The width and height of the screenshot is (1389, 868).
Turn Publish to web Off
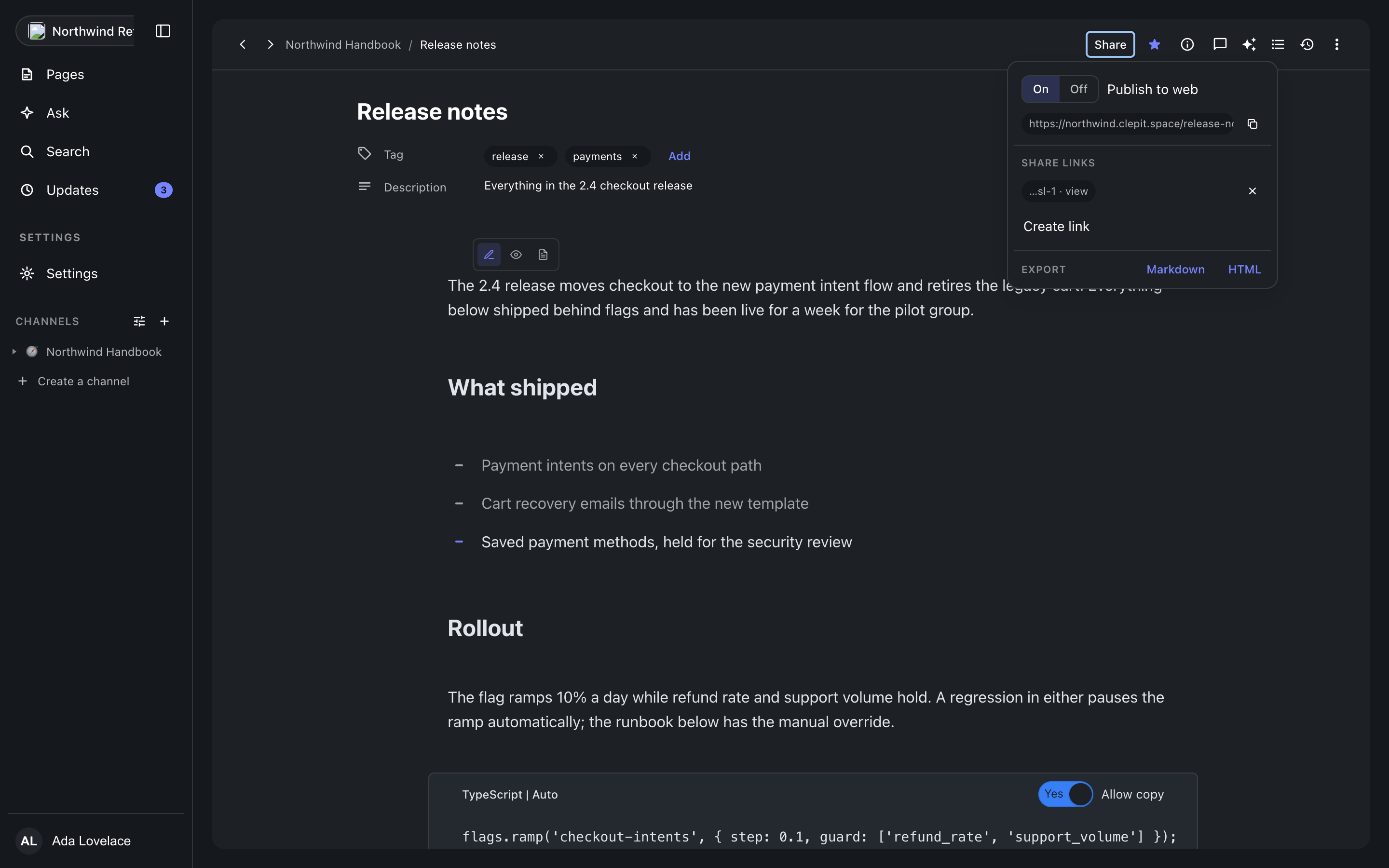tap(1078, 89)
